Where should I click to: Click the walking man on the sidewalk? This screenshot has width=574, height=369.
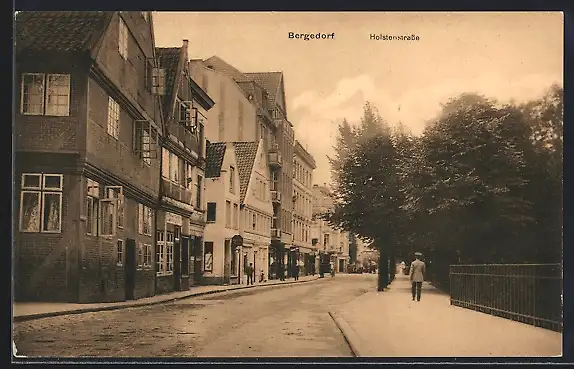tap(417, 276)
